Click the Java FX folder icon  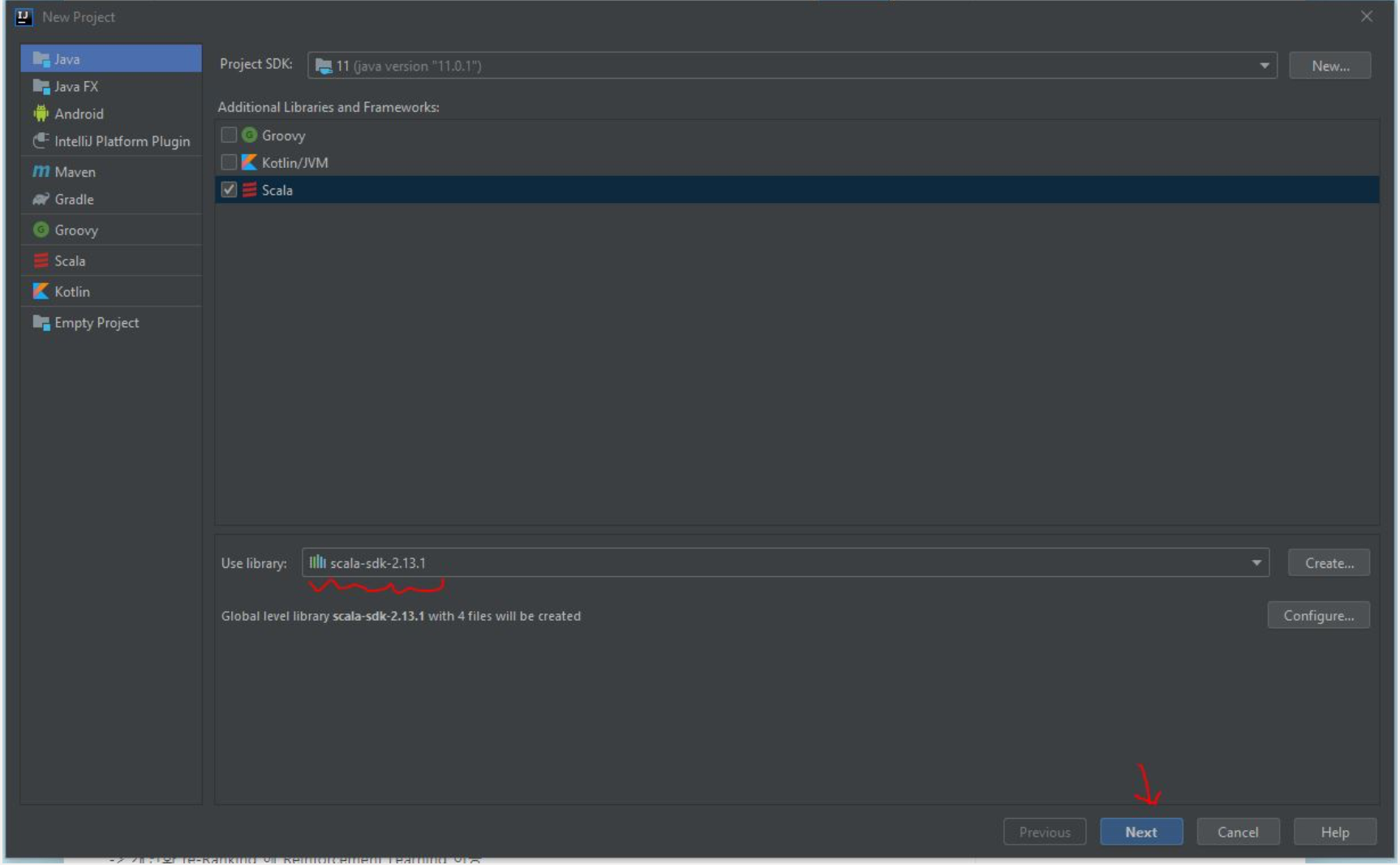pyautogui.click(x=41, y=86)
